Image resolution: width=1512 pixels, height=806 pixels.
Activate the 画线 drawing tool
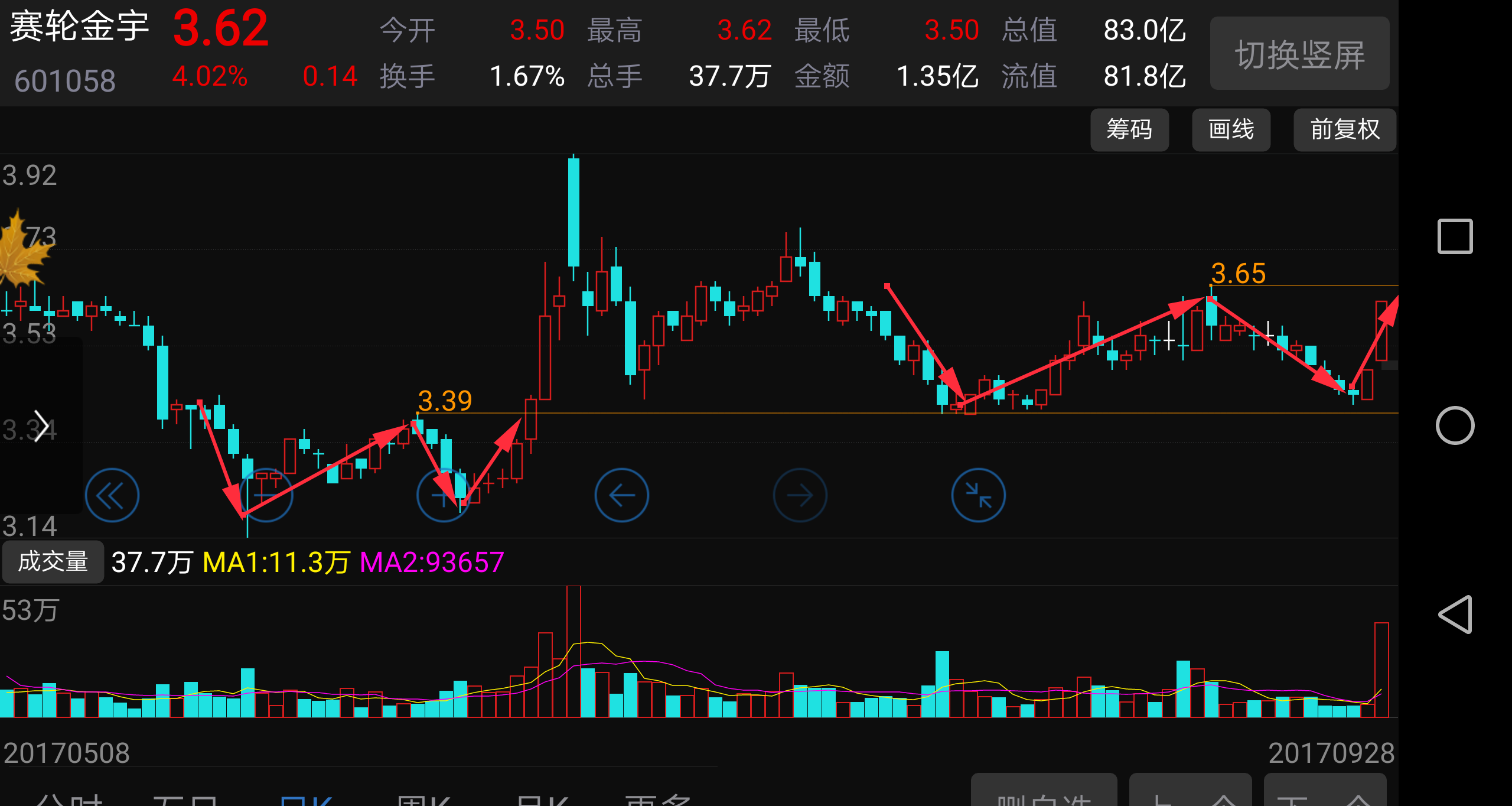(1231, 129)
